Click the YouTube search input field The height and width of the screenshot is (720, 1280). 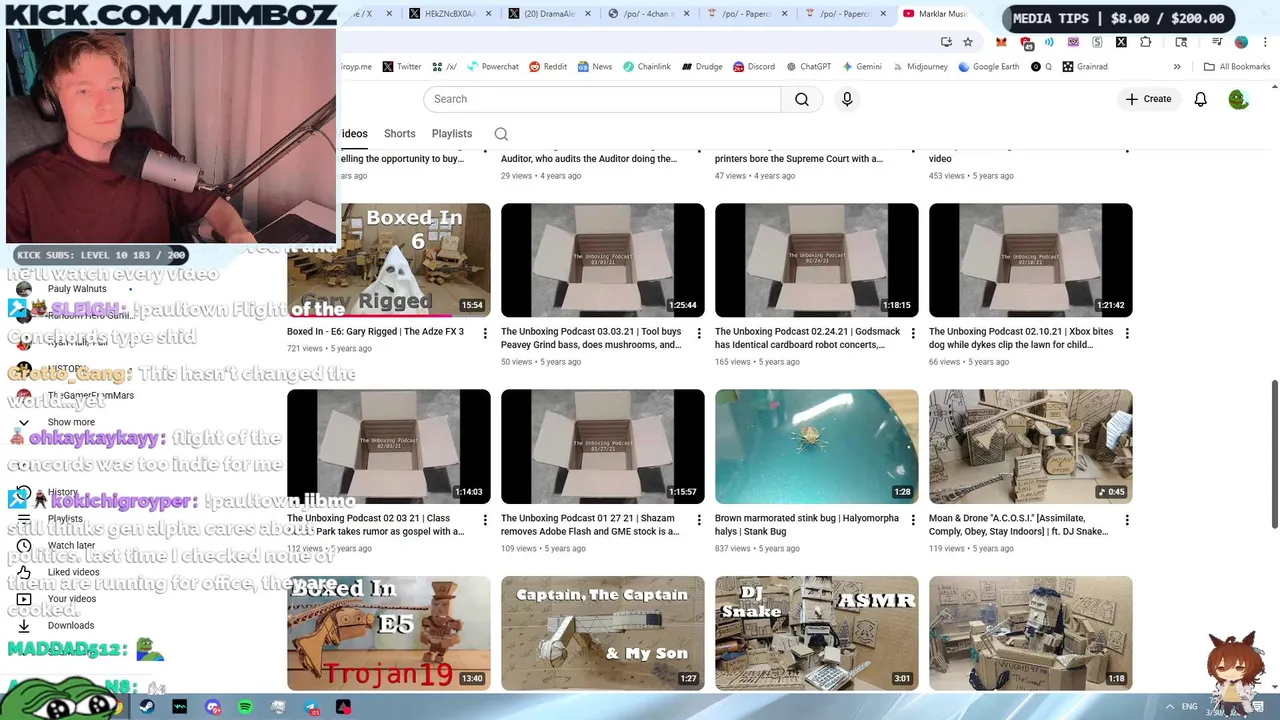click(x=602, y=99)
